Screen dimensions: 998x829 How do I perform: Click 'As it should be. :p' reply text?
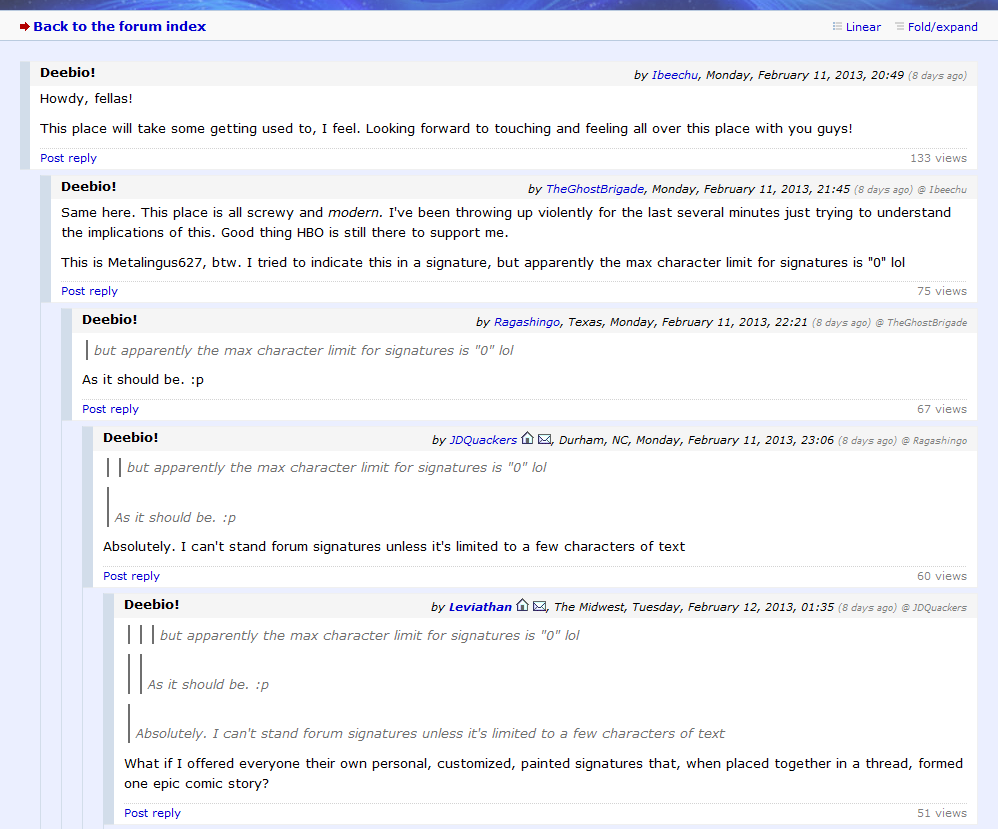pyautogui.click(x=143, y=379)
